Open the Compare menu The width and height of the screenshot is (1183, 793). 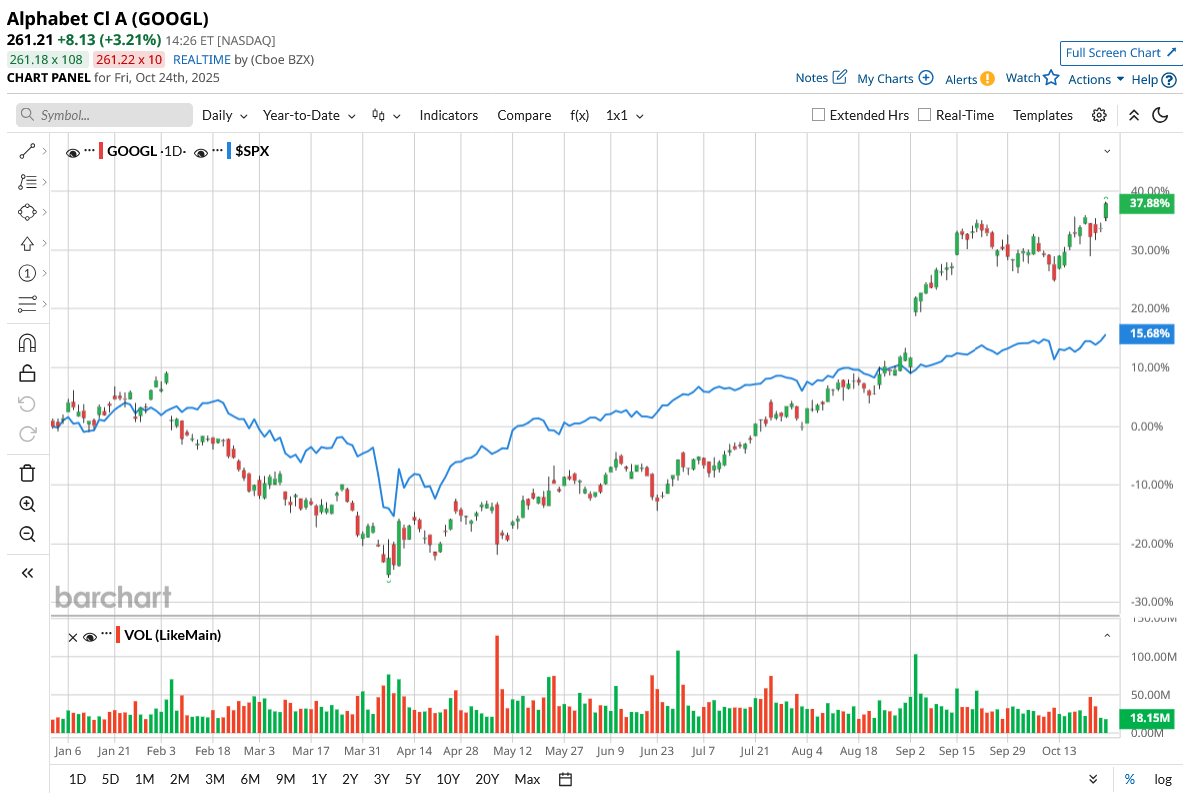pyautogui.click(x=524, y=115)
